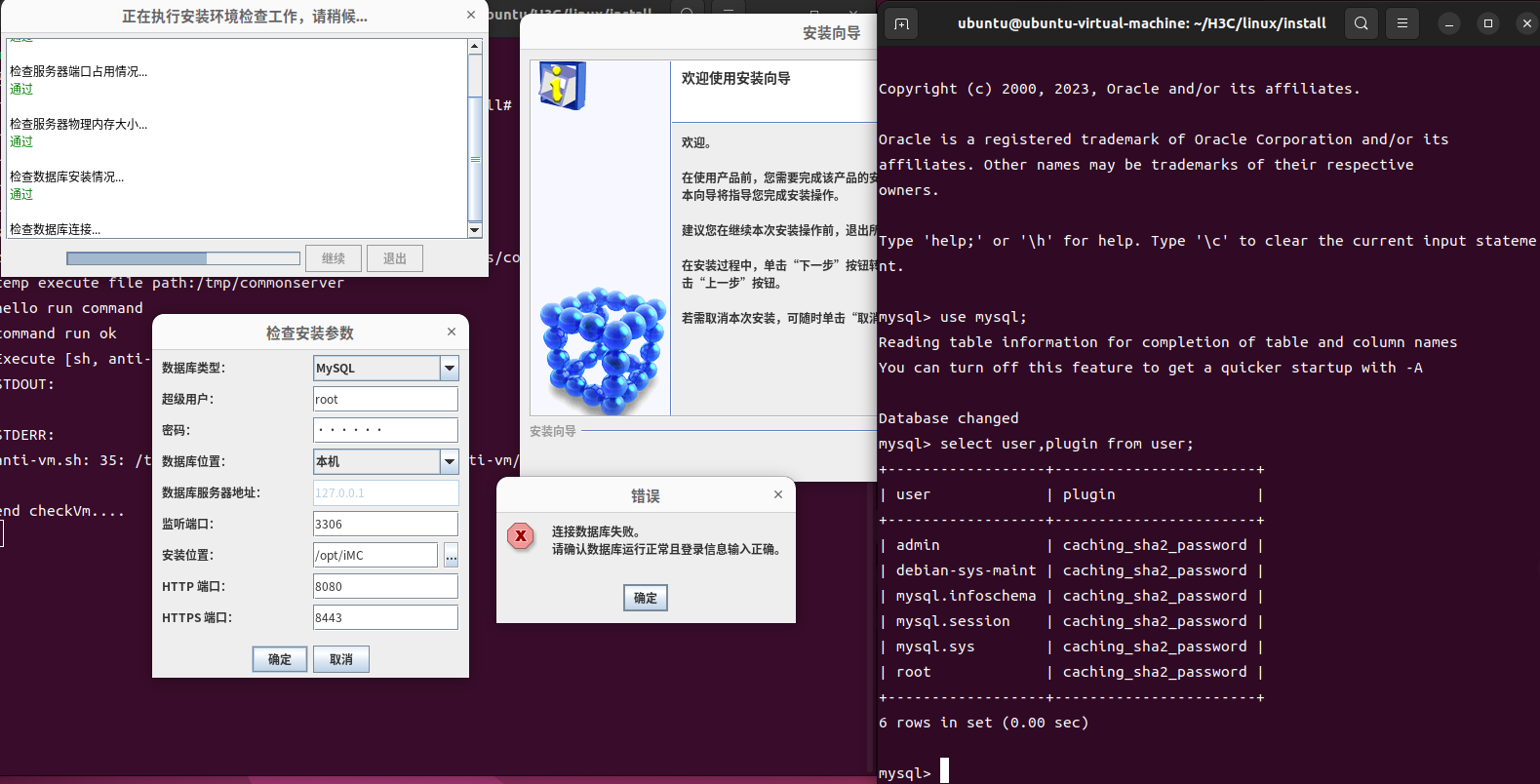
Task: Click the blue molecule image in the install wizard
Action: [x=603, y=350]
